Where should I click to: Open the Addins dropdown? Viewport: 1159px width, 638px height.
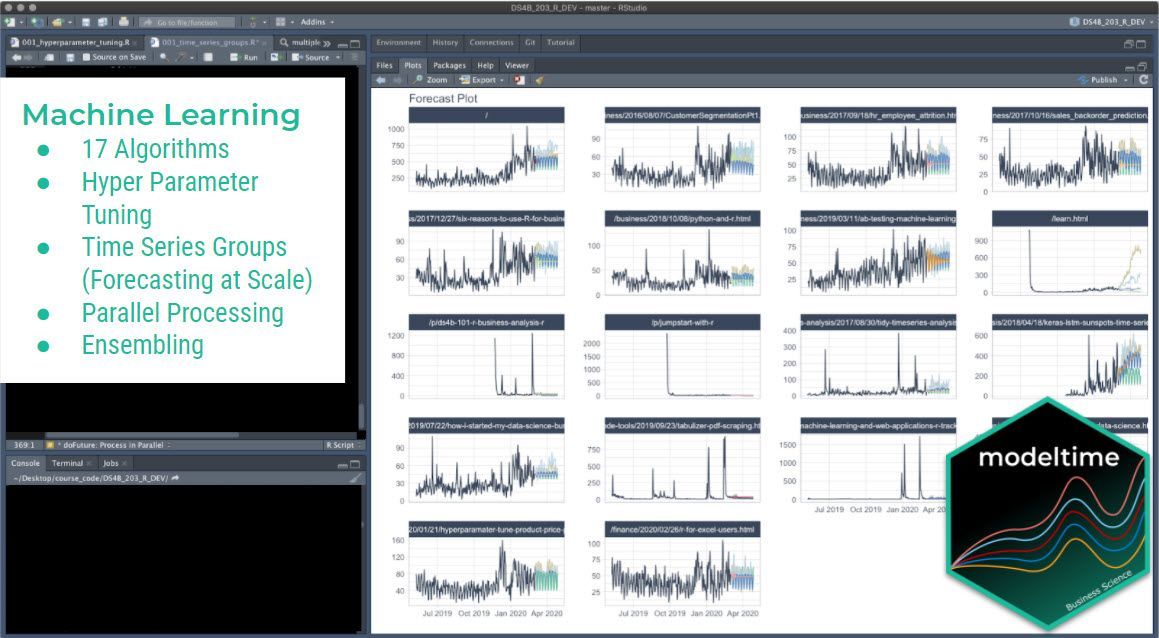coord(316,22)
